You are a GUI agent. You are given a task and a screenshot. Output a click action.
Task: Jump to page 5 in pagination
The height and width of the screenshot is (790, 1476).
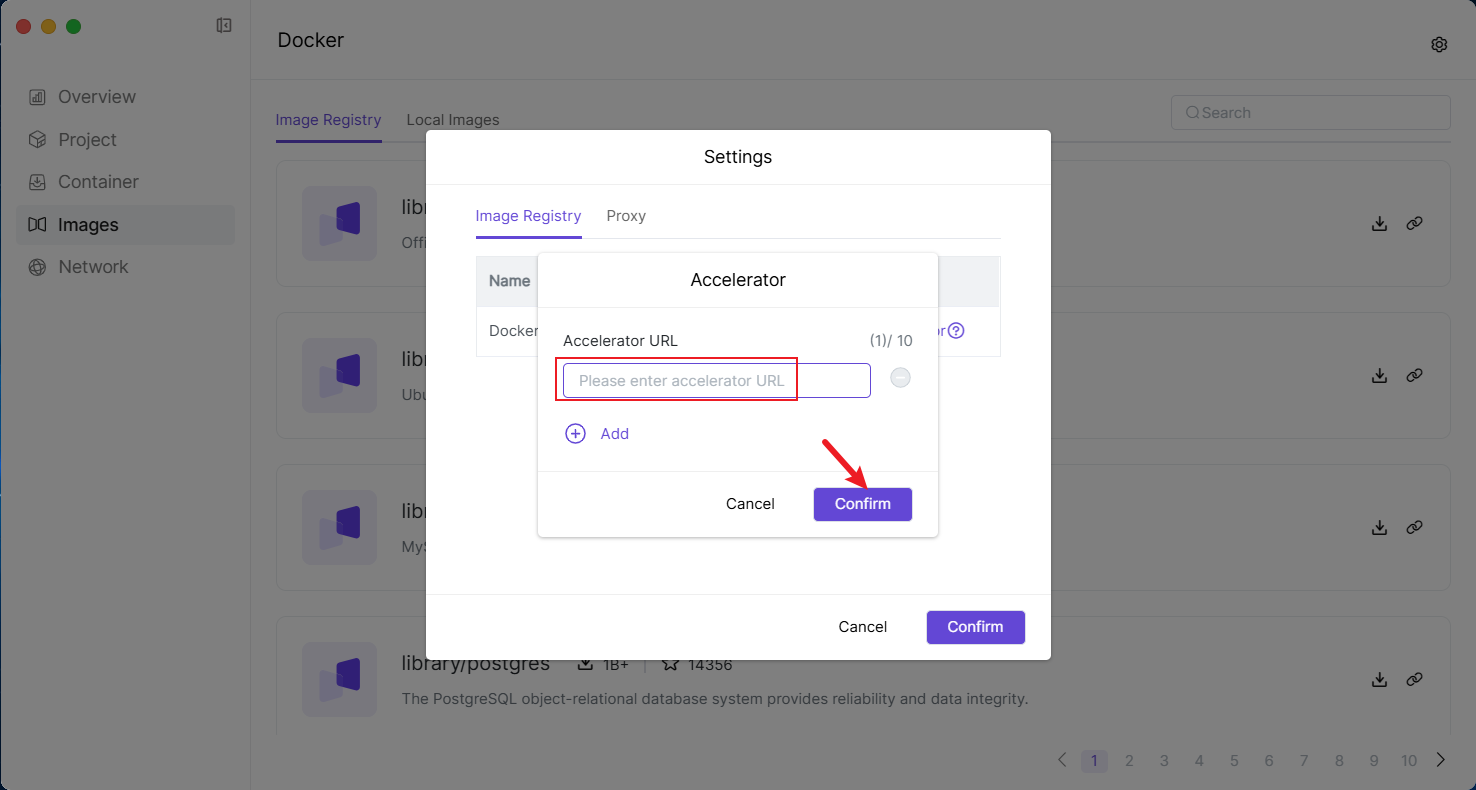tap(1234, 761)
